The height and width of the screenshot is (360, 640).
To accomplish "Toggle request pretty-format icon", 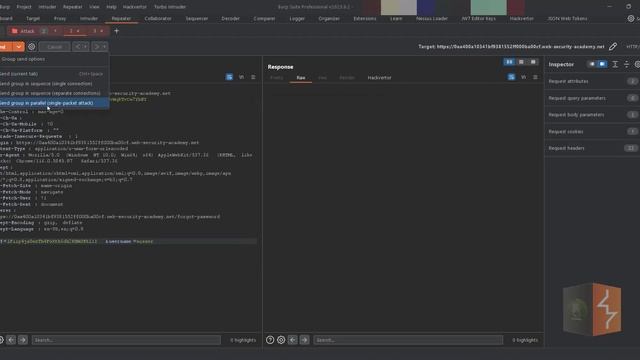I will tap(229, 77).
